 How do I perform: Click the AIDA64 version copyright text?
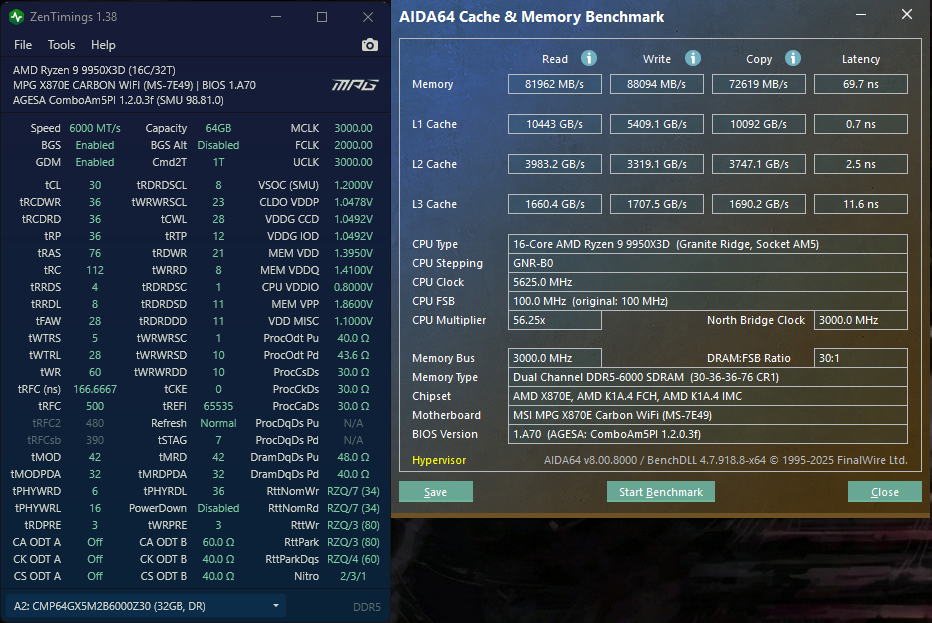point(725,460)
